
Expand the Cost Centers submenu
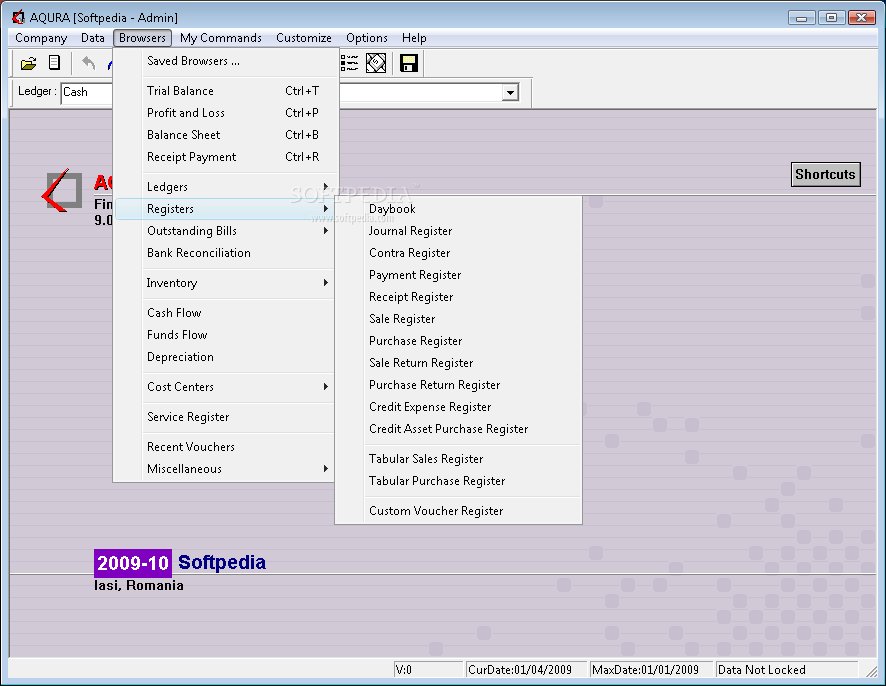(226, 387)
